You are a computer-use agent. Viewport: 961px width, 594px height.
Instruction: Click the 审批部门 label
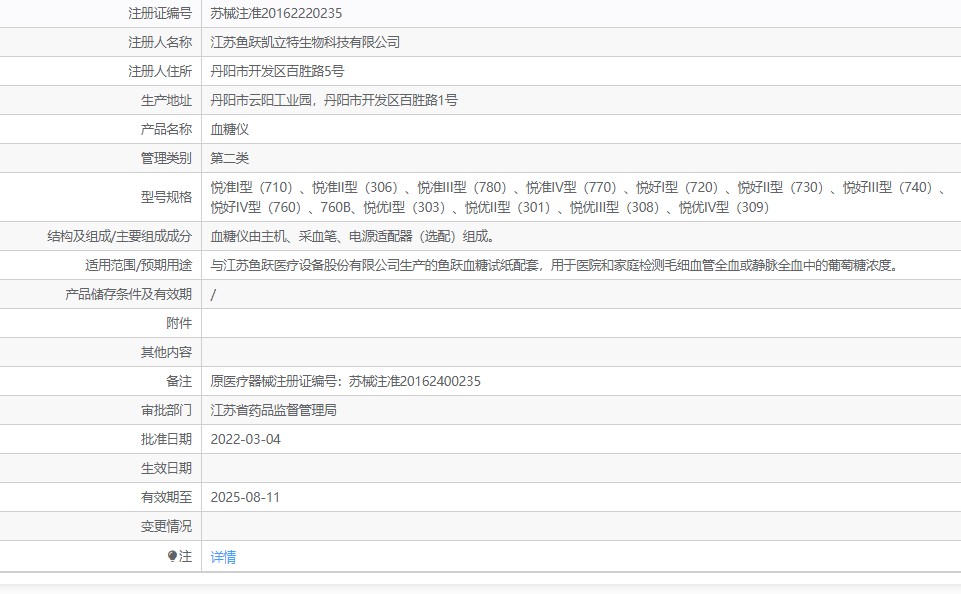pos(166,410)
